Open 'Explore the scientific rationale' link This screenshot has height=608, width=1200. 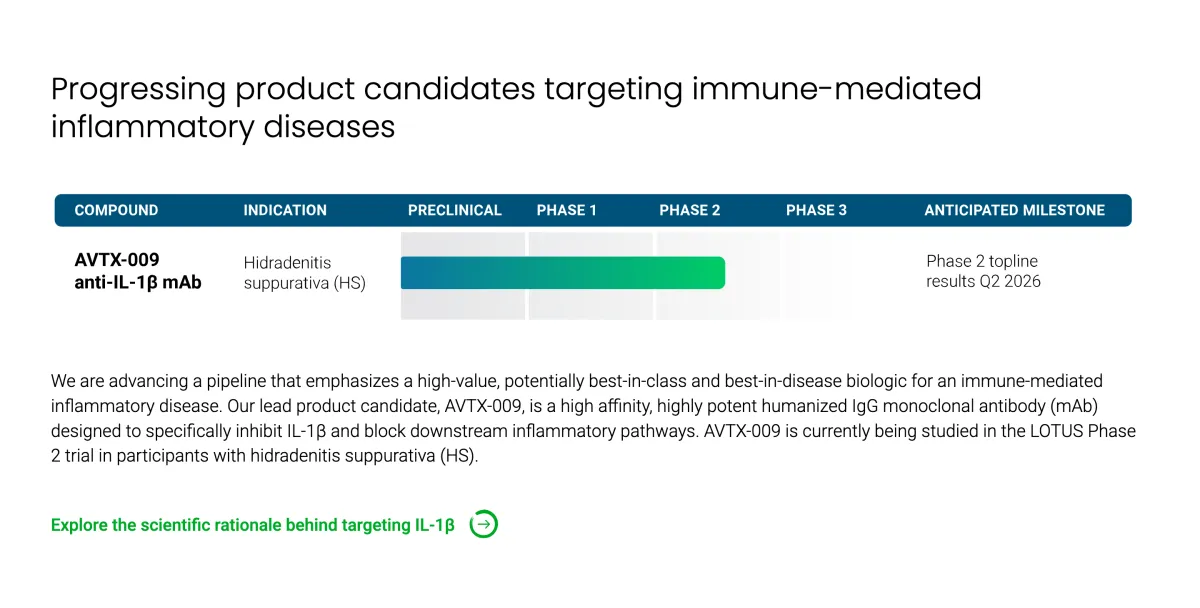252,525
